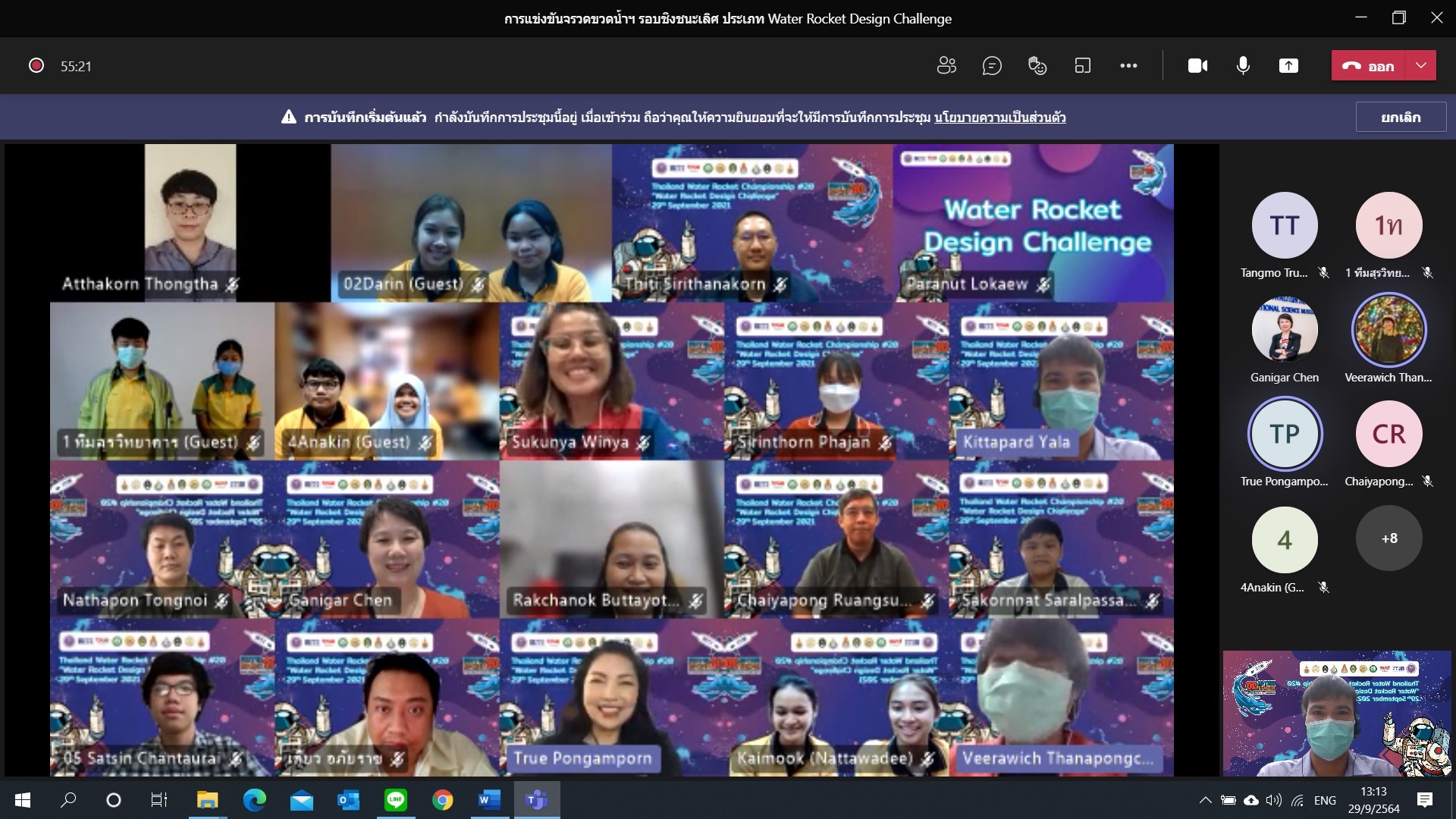Click the share content icon
The height and width of the screenshot is (819, 1456).
(1288, 66)
